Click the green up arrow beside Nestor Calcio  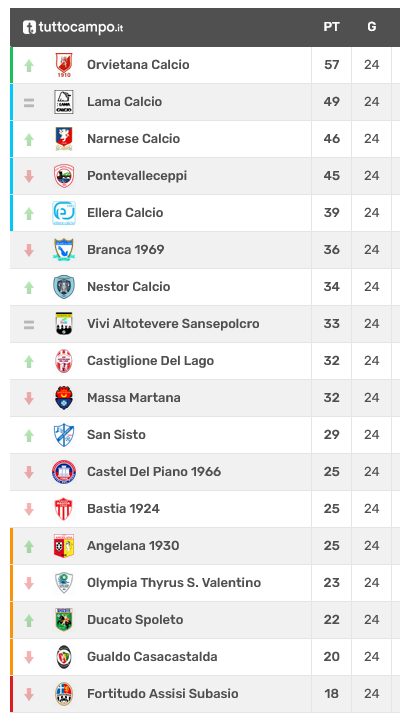(x=29, y=287)
